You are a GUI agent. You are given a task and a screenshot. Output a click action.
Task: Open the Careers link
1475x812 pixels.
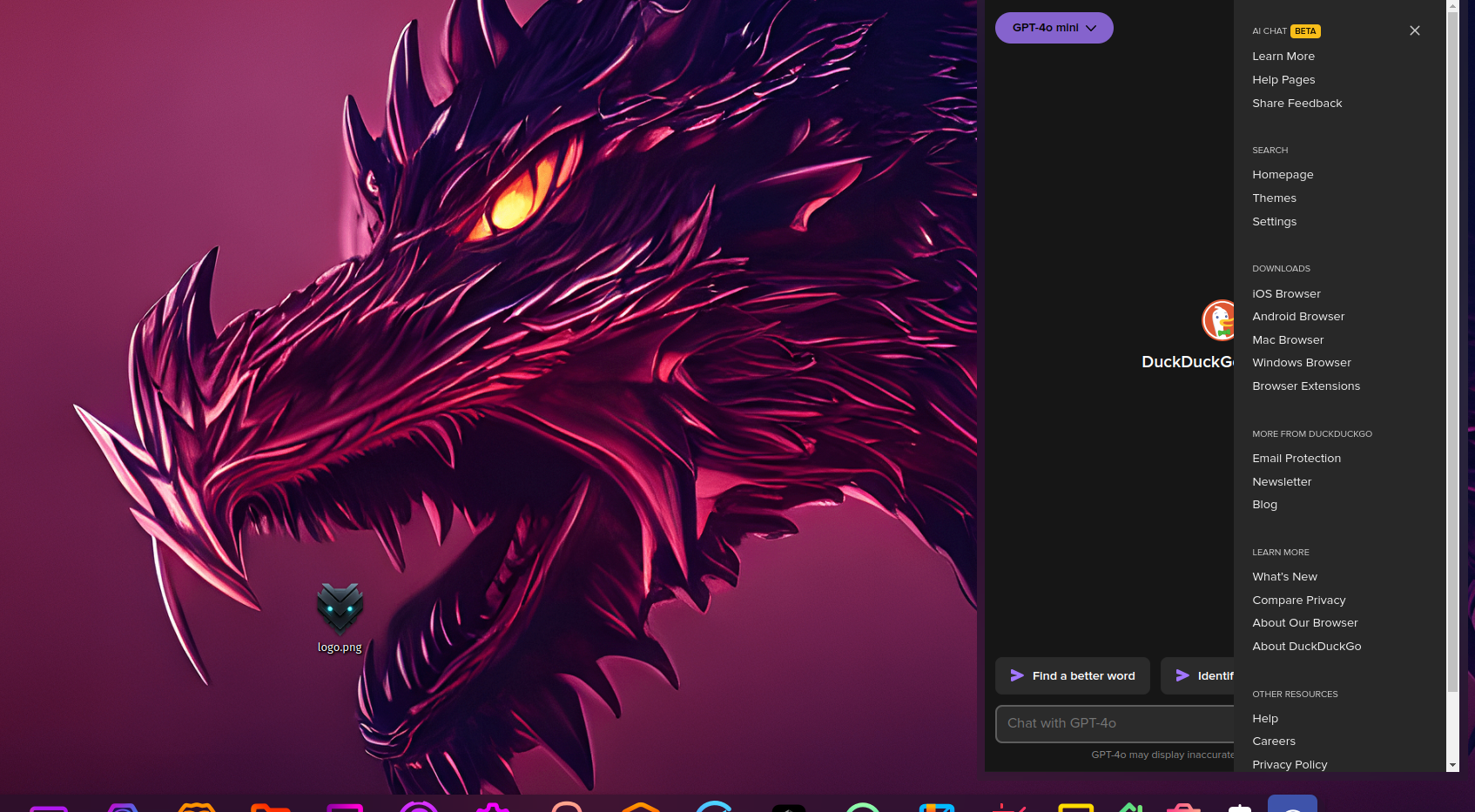[1274, 742]
